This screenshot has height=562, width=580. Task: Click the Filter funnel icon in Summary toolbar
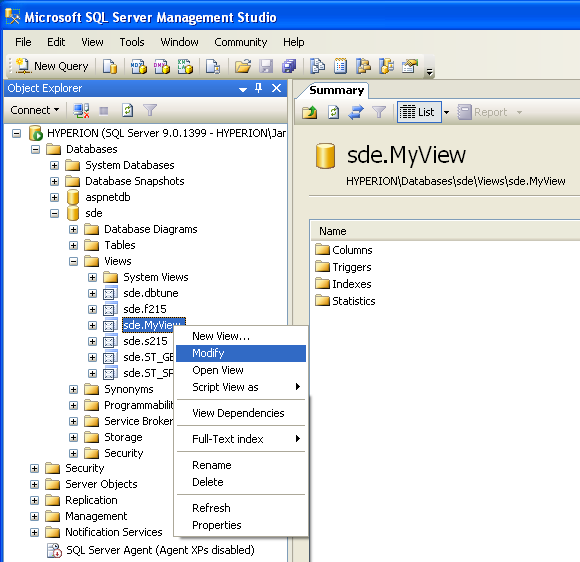pos(379,112)
